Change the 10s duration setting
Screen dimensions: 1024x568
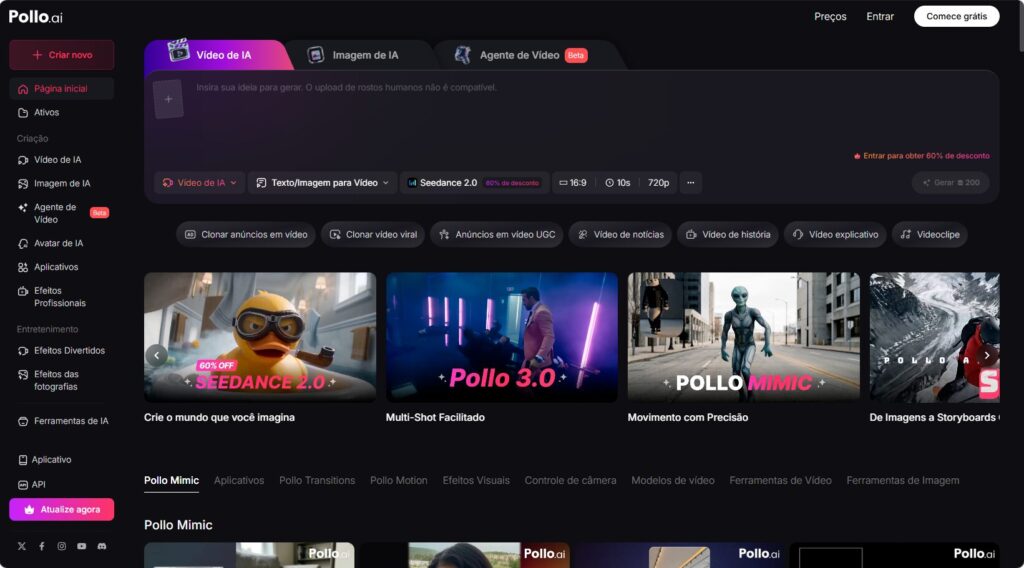[x=618, y=183]
